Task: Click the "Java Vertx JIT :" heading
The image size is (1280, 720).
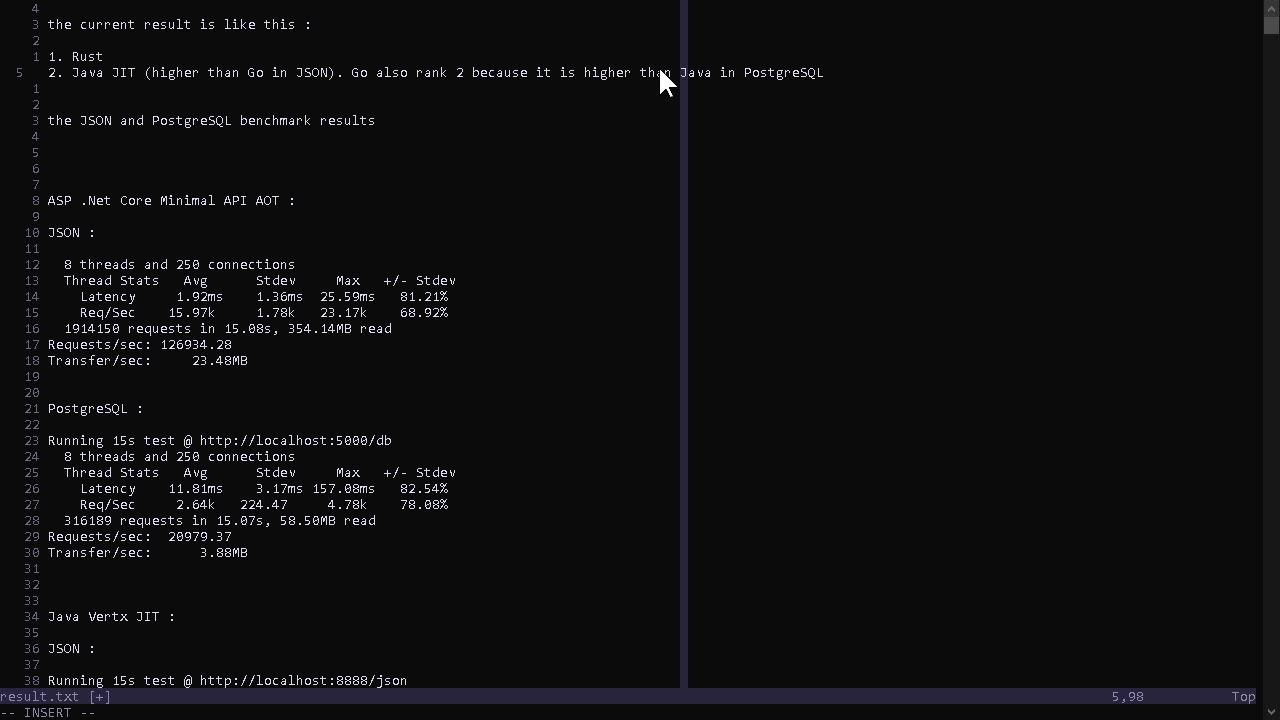Action: point(111,617)
